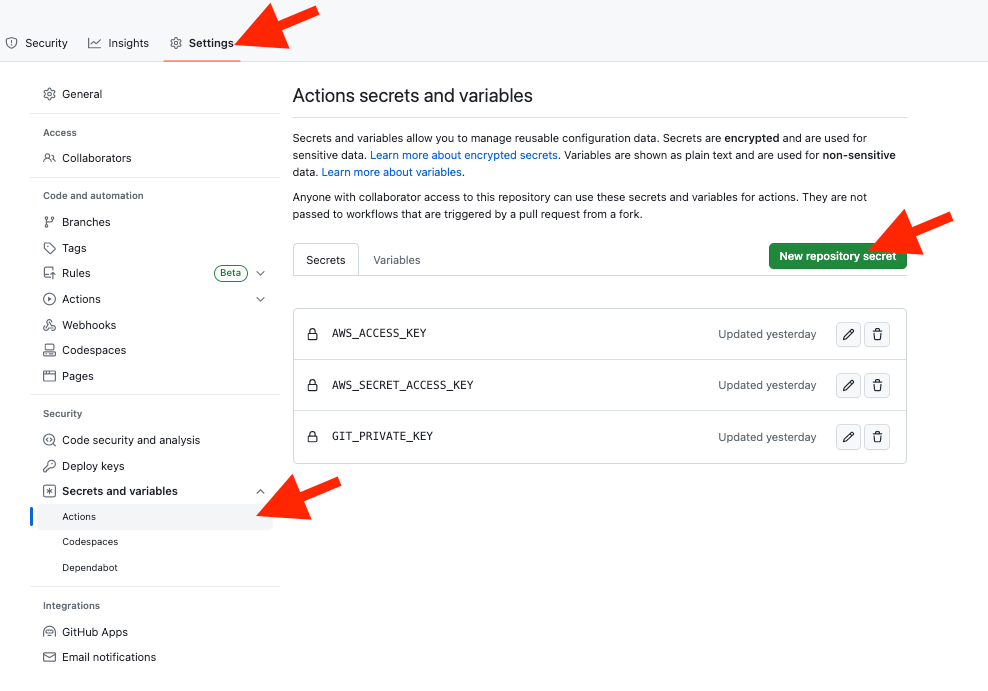Switch to the Settings tab
988x691 pixels.
click(x=210, y=43)
